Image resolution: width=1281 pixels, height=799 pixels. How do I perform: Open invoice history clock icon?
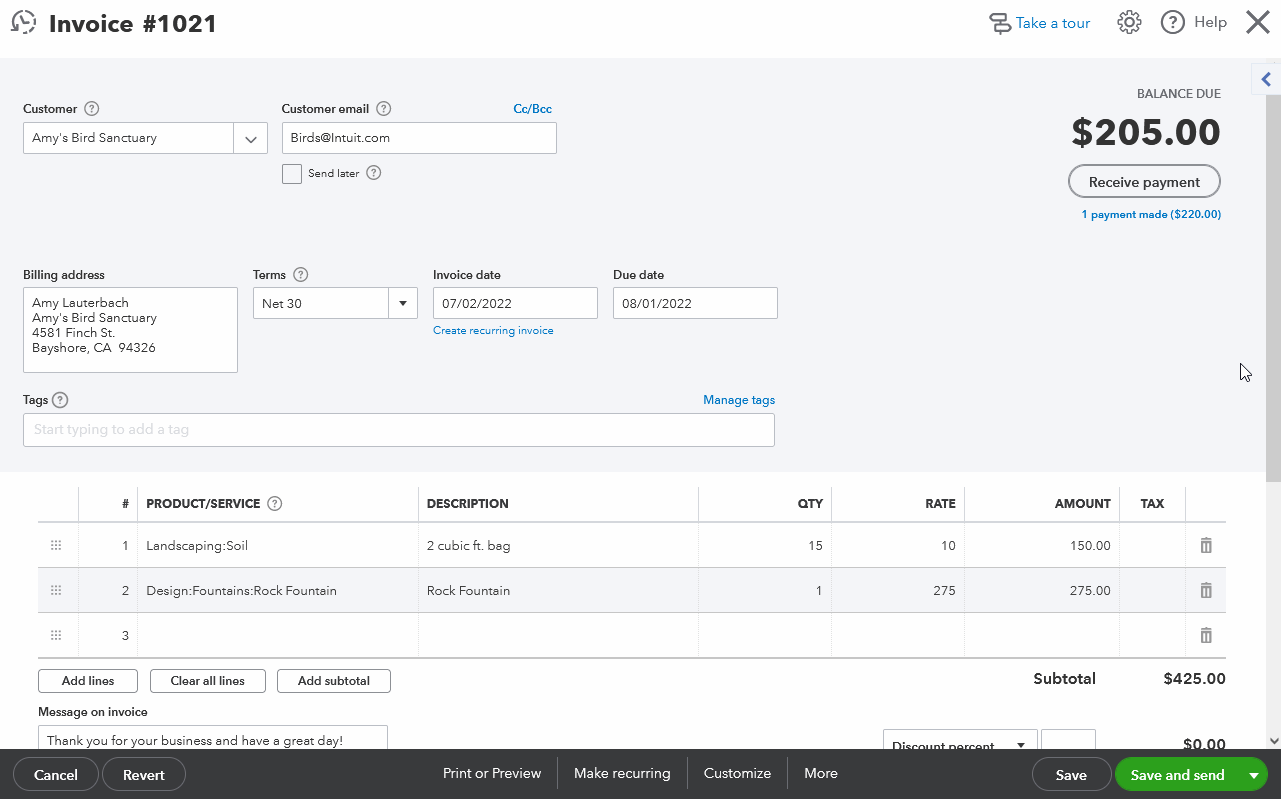24,23
